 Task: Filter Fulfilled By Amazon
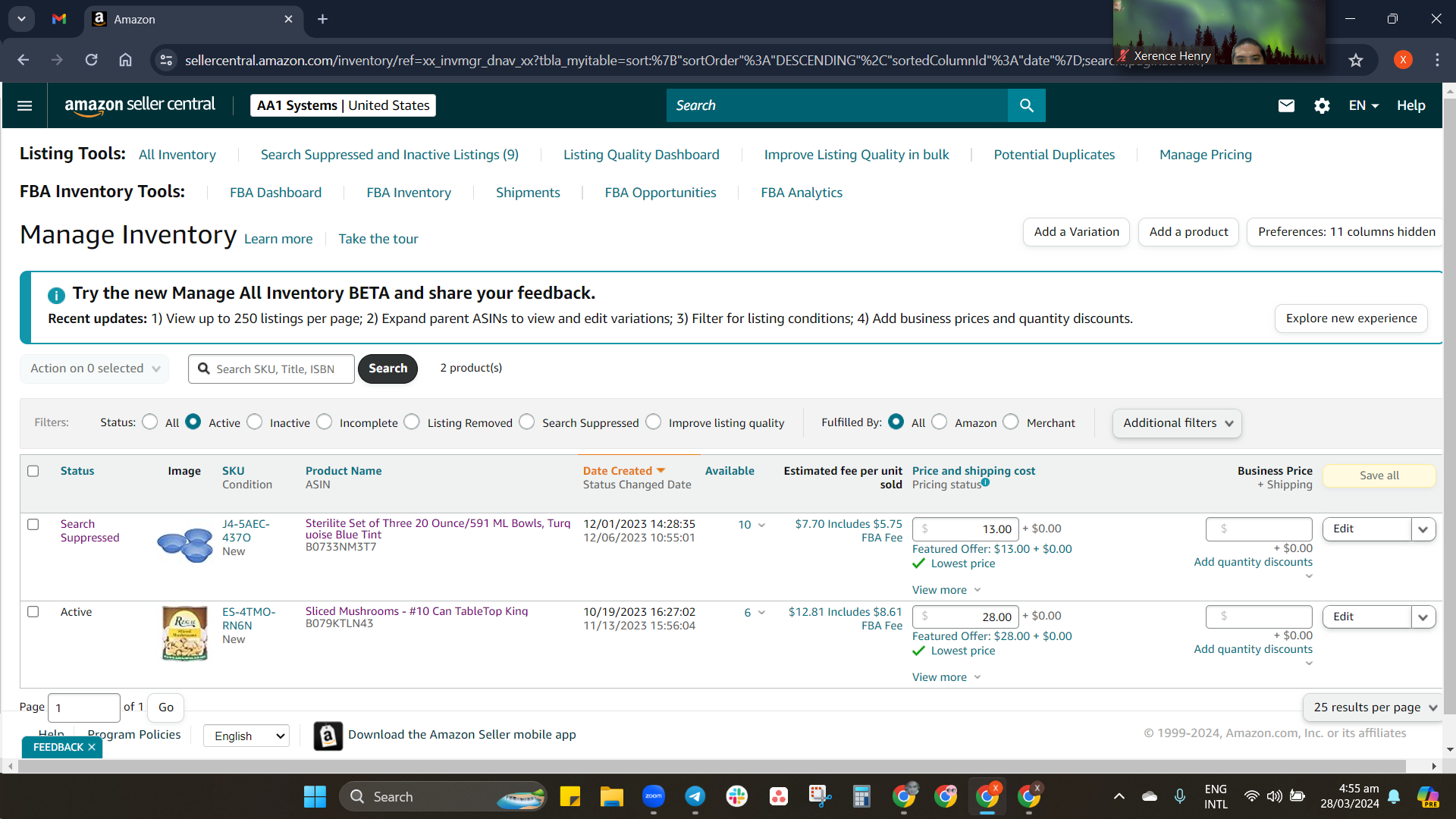tap(940, 422)
